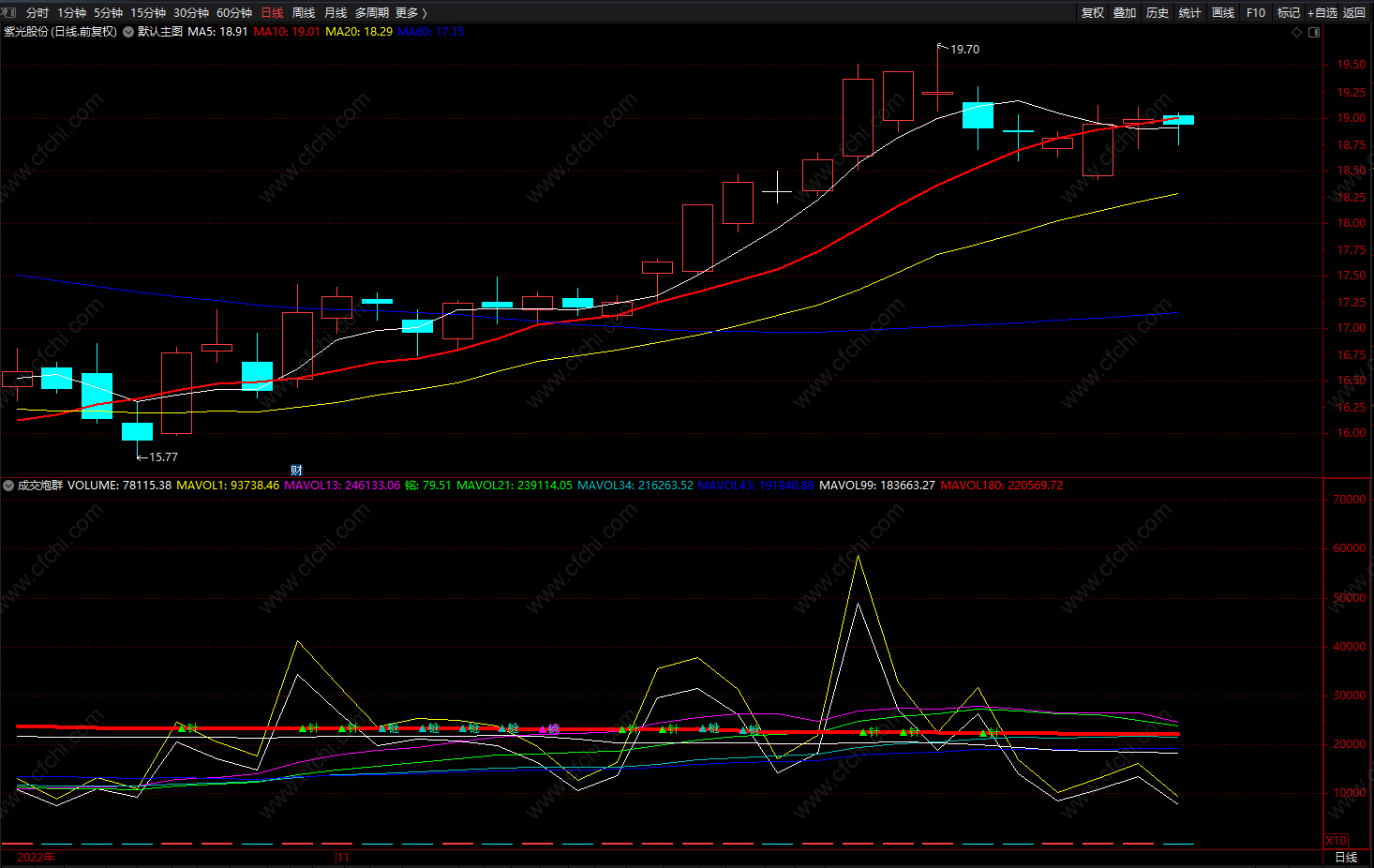Select the 60分钟 period tab
This screenshot has width=1374, height=868.
pos(234,13)
